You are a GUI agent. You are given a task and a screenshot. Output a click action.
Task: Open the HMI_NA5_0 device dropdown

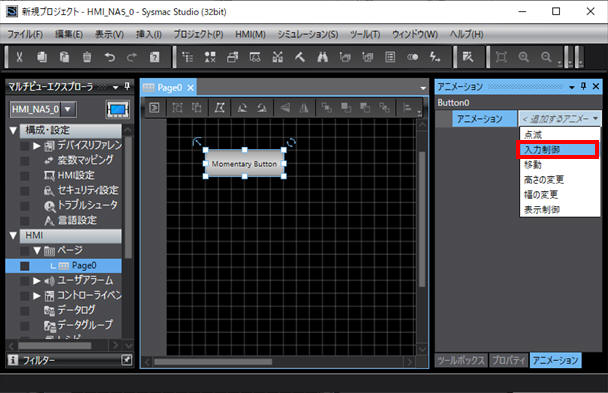click(x=68, y=109)
